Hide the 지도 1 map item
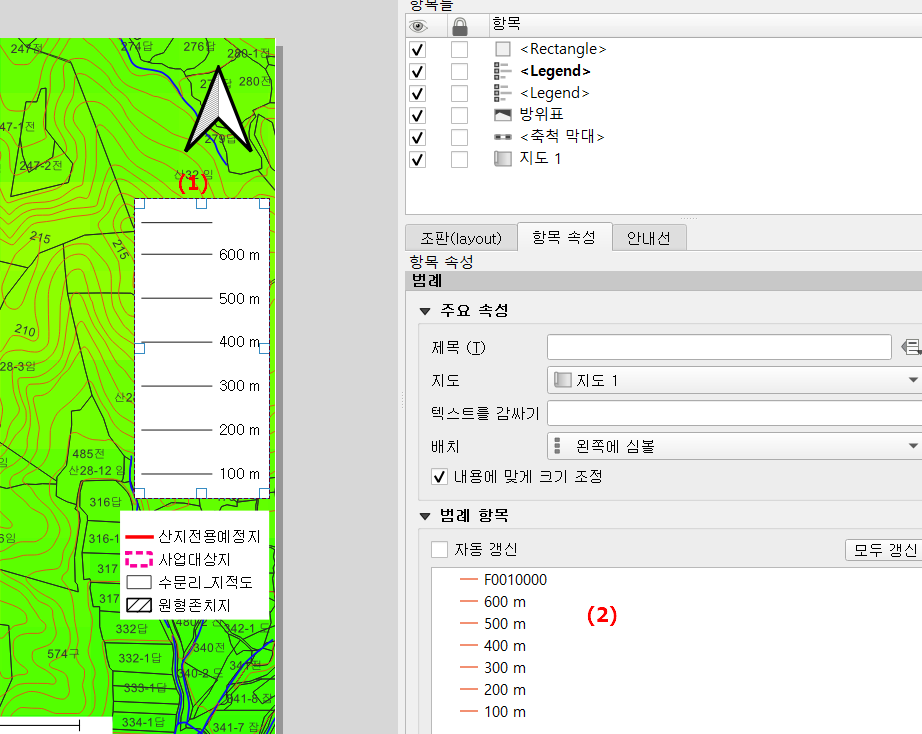This screenshot has height=734, width=922. tap(417, 160)
